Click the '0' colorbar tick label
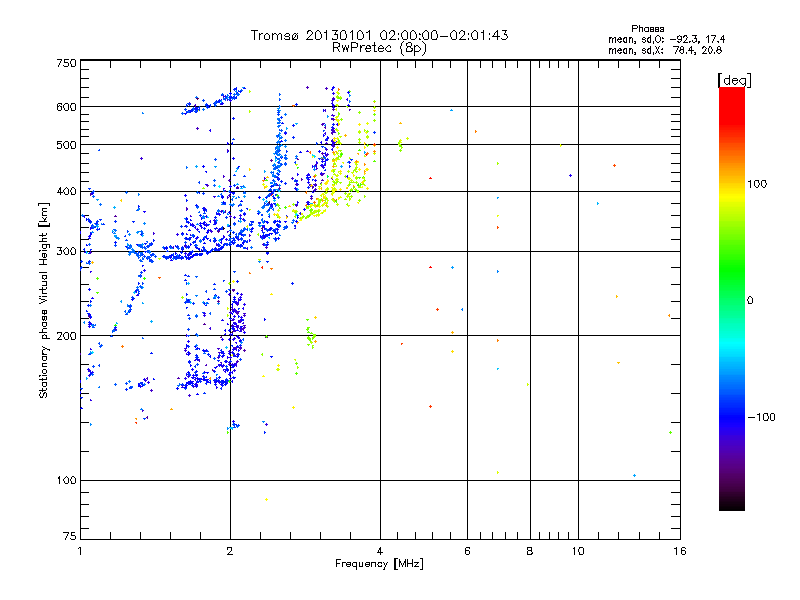The width and height of the screenshot is (800, 600). [x=751, y=301]
